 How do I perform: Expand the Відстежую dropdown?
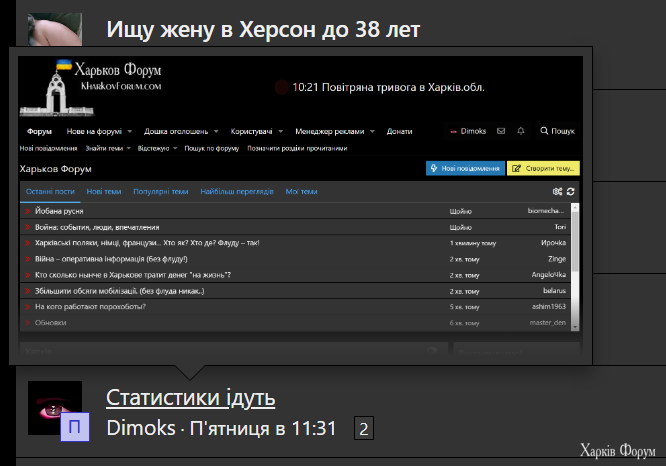(157, 148)
